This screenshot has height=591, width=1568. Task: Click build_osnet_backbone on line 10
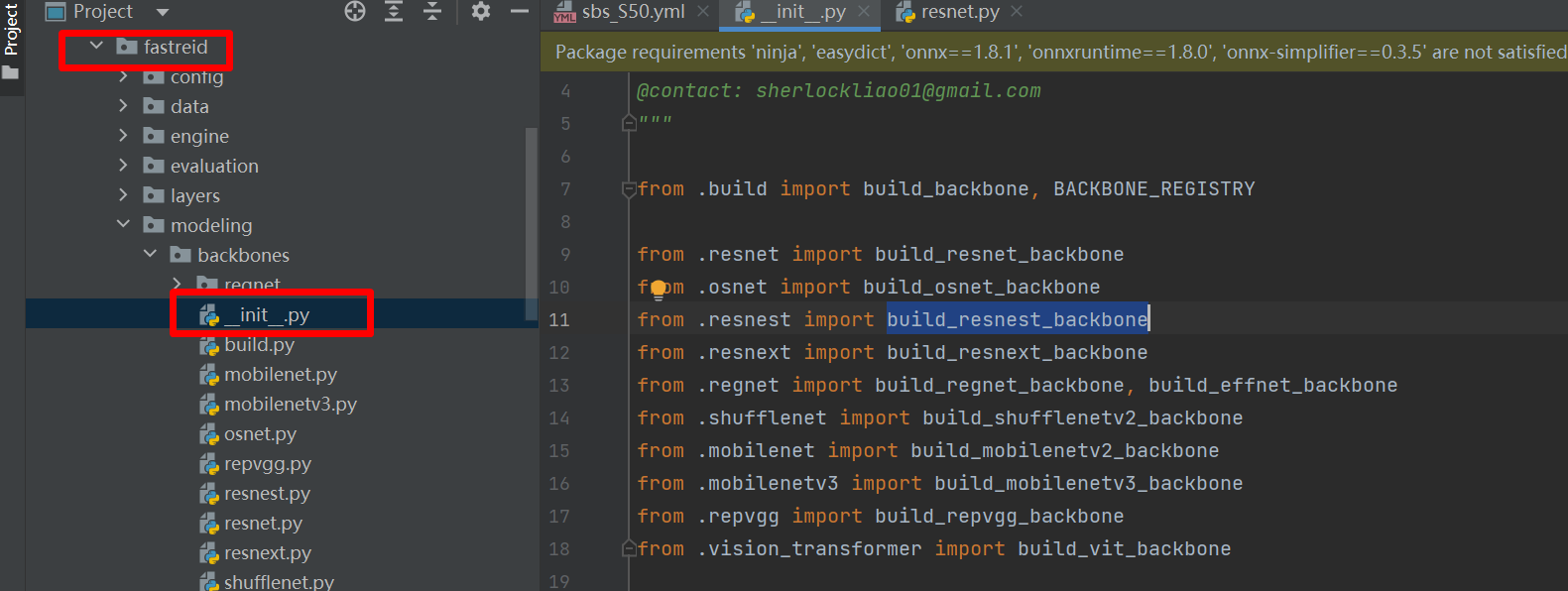[982, 287]
